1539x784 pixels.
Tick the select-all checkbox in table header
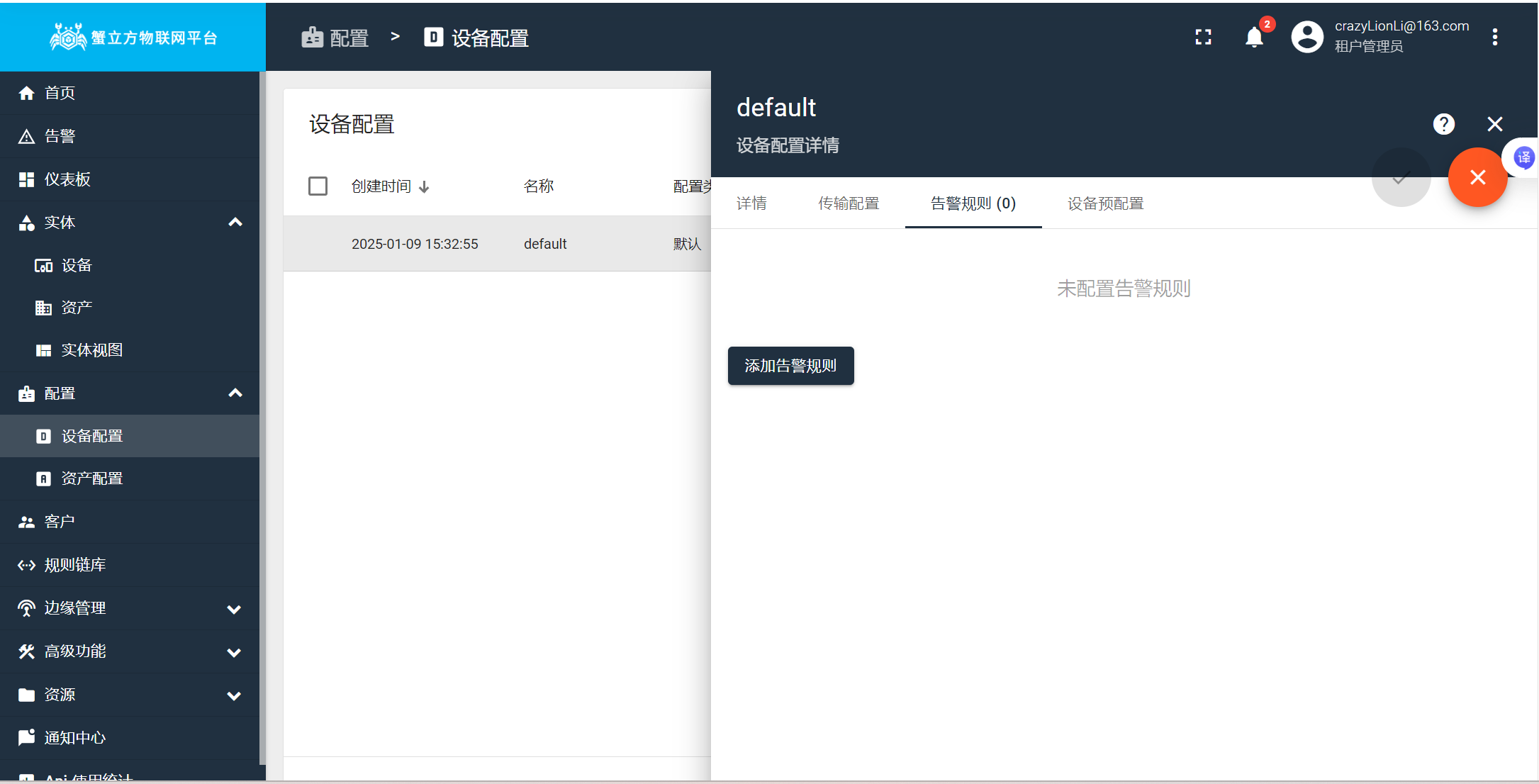(x=318, y=186)
